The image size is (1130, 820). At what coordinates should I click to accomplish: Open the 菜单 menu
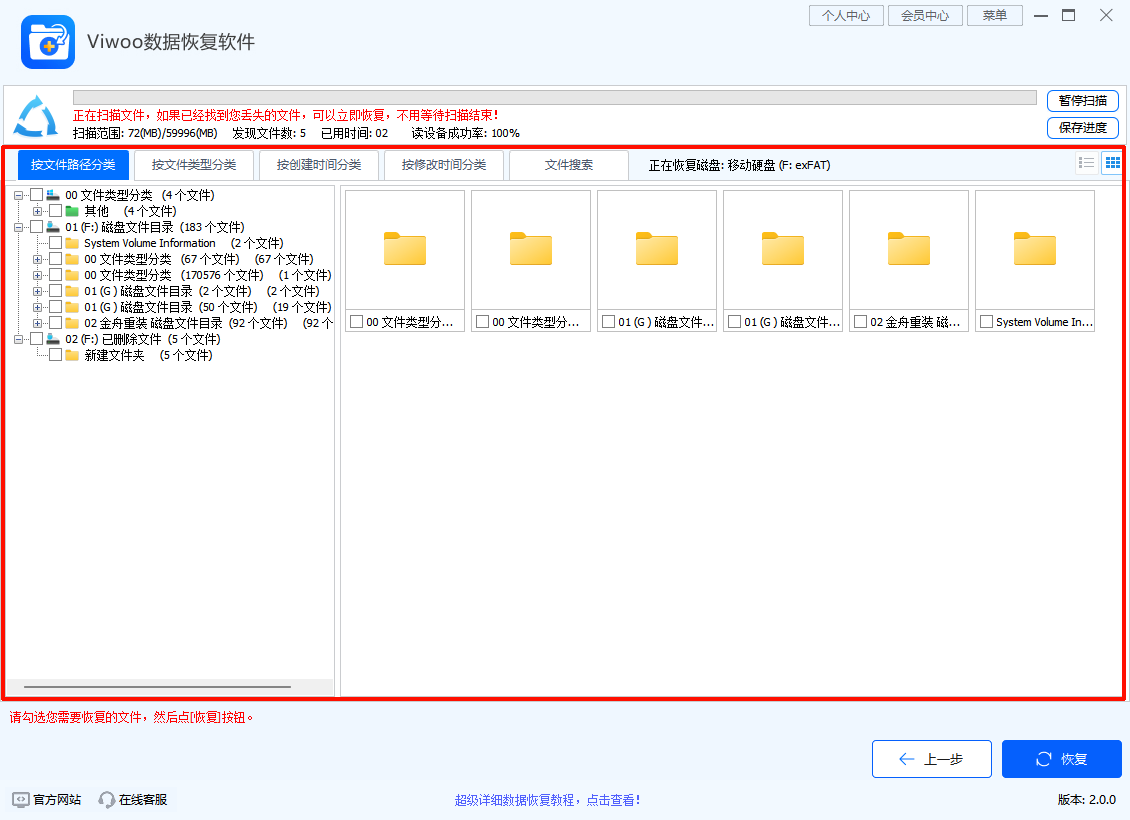click(x=994, y=15)
